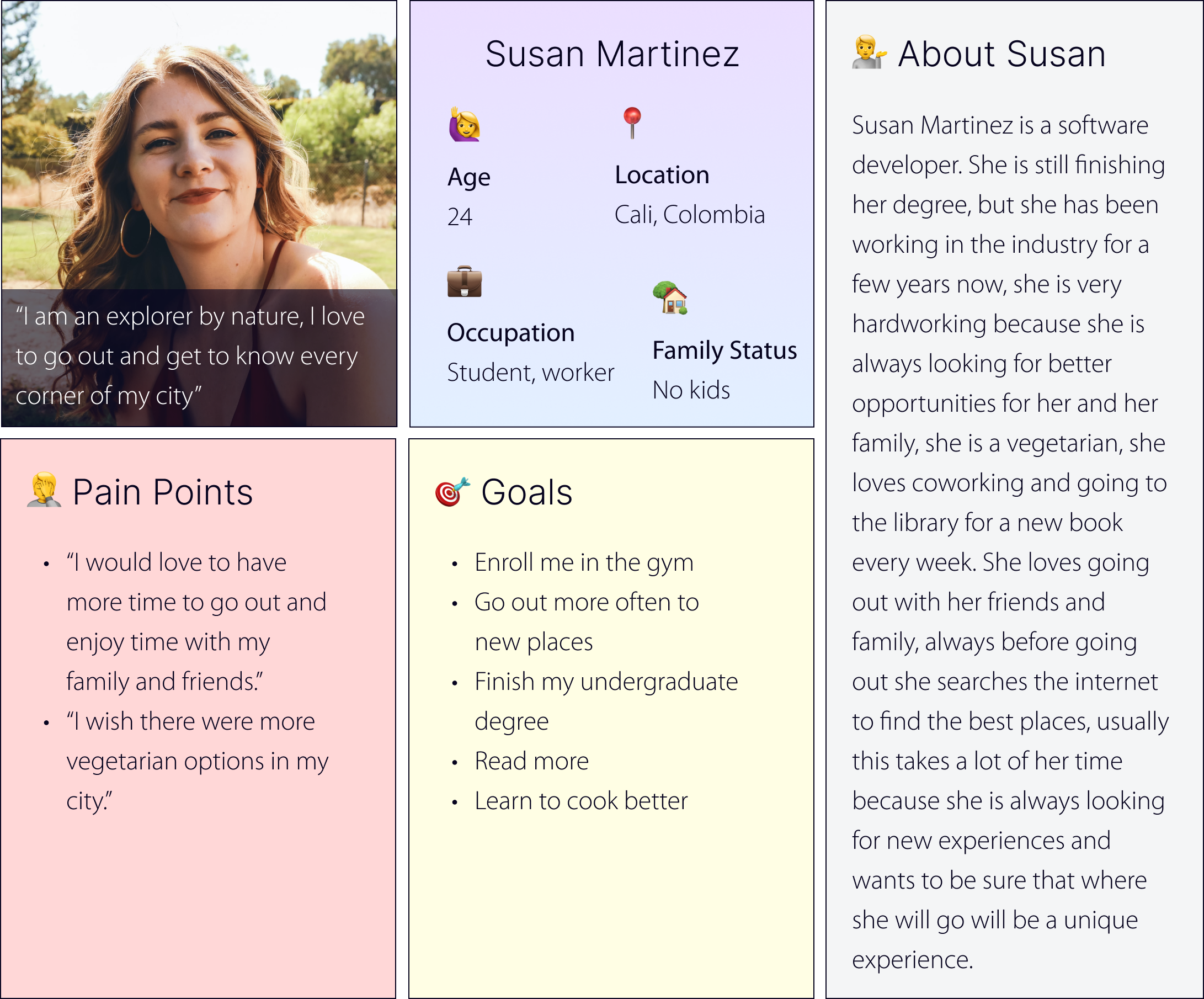Click the briefcase icon above Occupation
1204x999 pixels.
pyautogui.click(x=465, y=281)
